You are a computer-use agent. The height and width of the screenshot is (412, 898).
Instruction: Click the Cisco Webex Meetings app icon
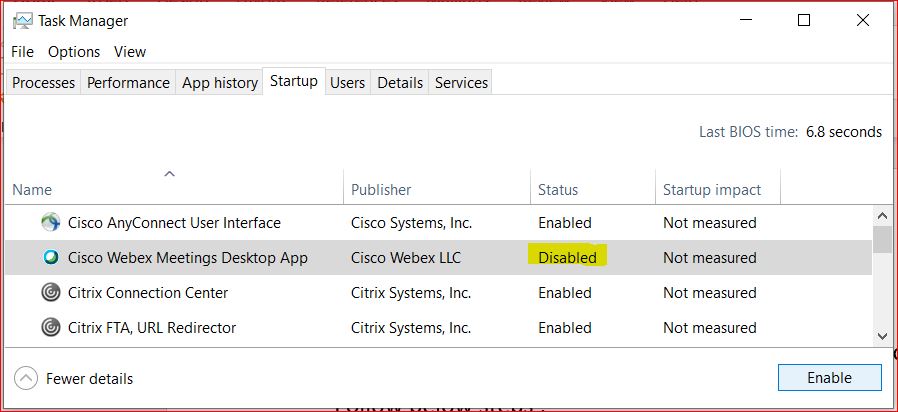[50, 258]
